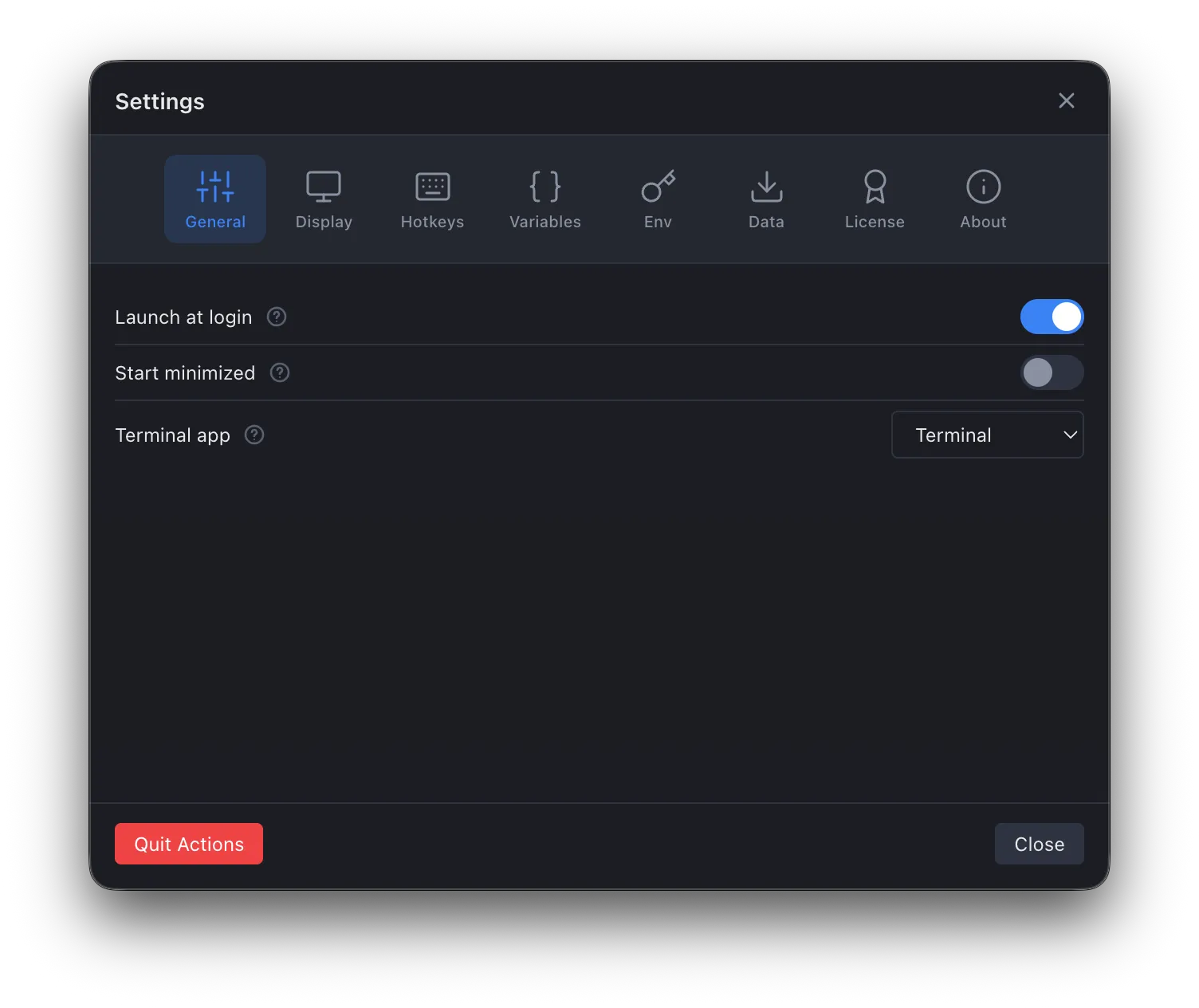The image size is (1199, 1008).
Task: Open the General settings tab icon
Action: tap(214, 187)
